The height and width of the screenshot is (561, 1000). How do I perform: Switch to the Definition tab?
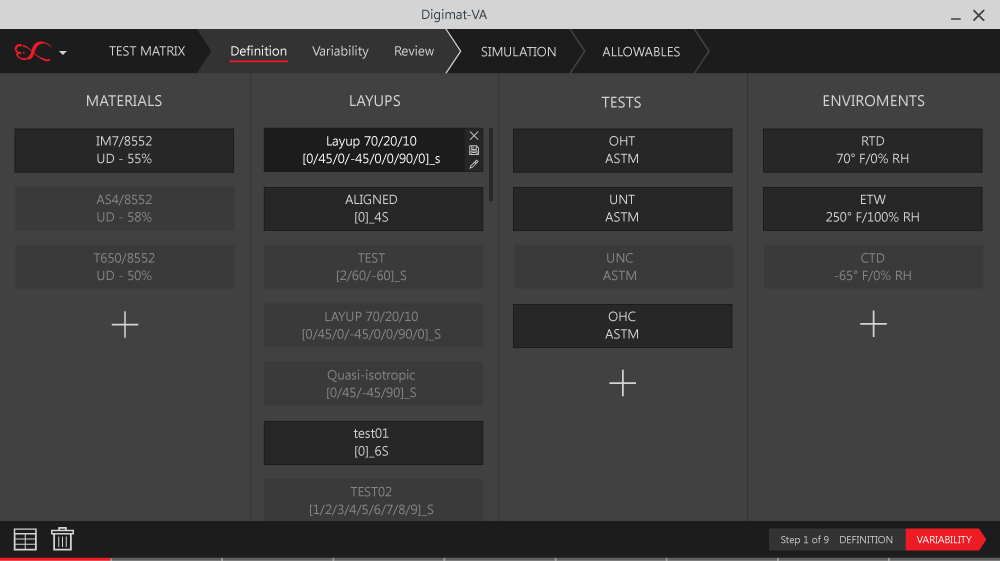click(x=258, y=51)
